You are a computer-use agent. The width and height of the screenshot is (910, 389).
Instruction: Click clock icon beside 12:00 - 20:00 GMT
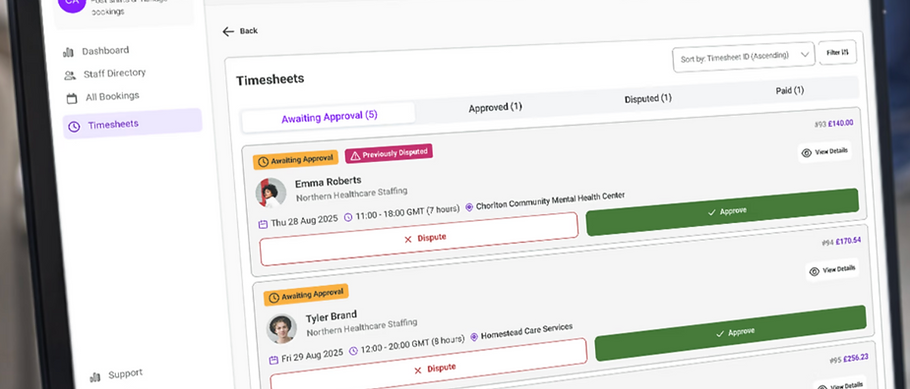(x=353, y=351)
